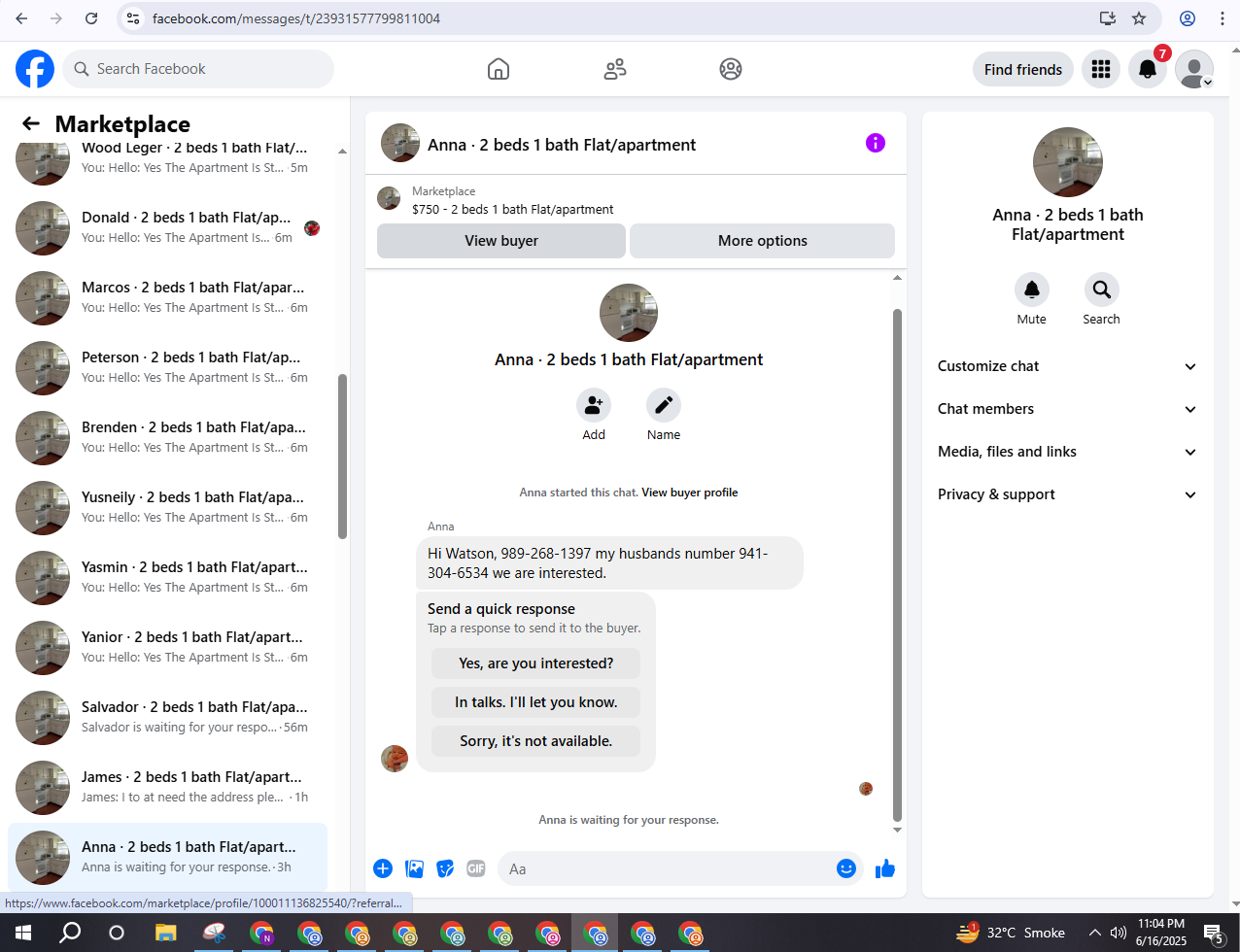Open the Home feed icon

click(499, 69)
